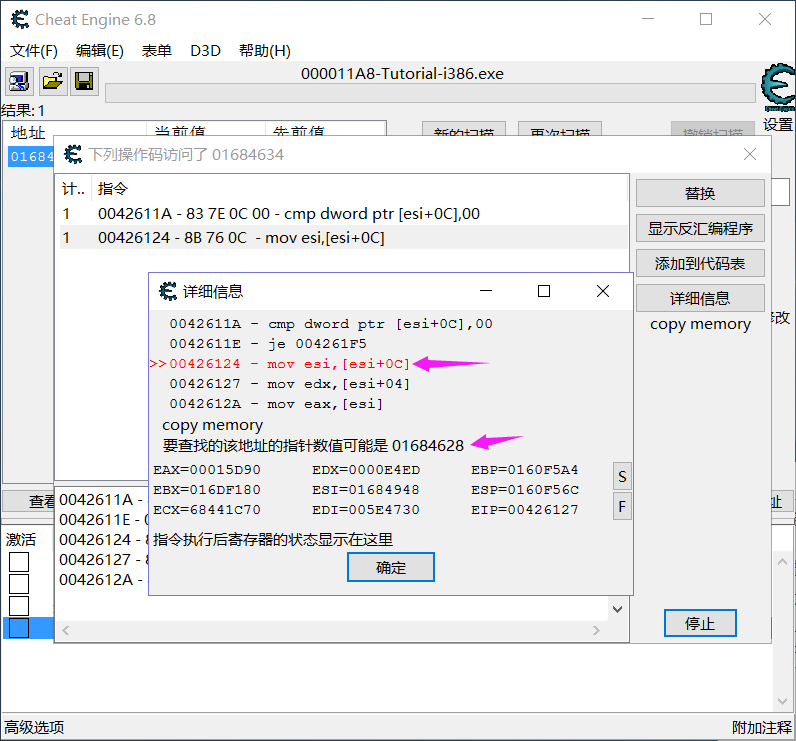Click 高级选项 in status bar
The height and width of the screenshot is (741, 796).
coord(35,727)
